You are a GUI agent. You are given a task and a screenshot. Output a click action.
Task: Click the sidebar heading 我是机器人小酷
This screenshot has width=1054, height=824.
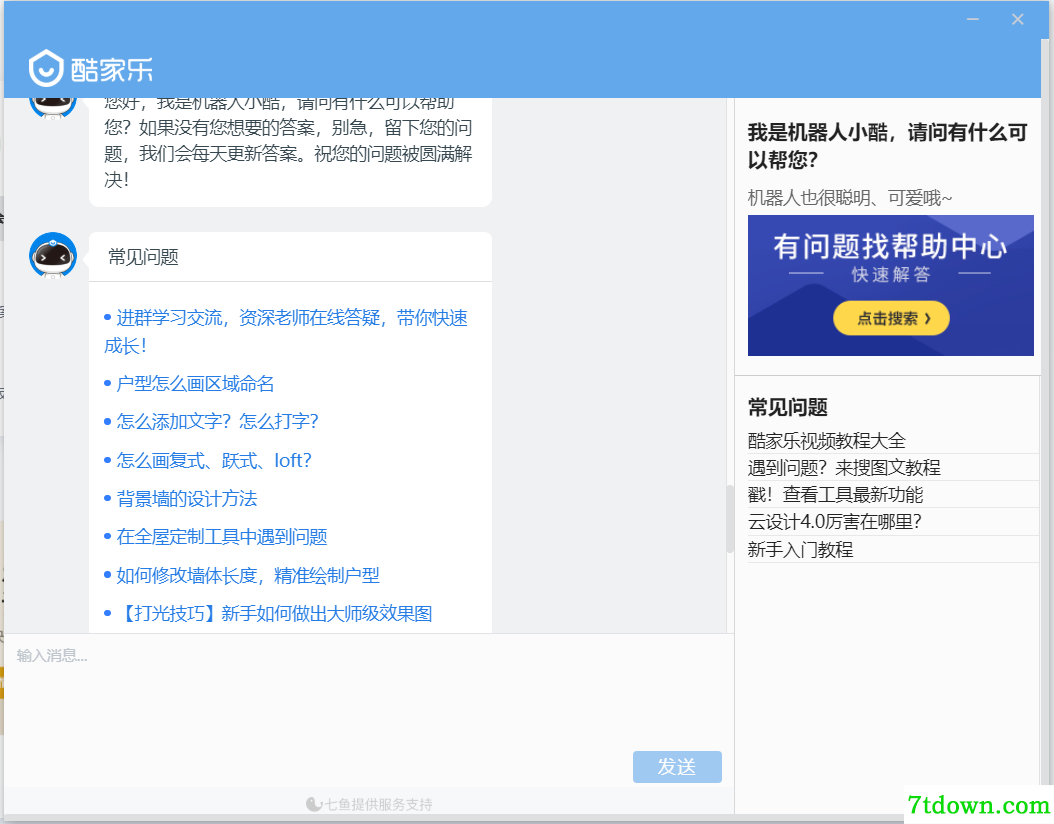(x=887, y=146)
